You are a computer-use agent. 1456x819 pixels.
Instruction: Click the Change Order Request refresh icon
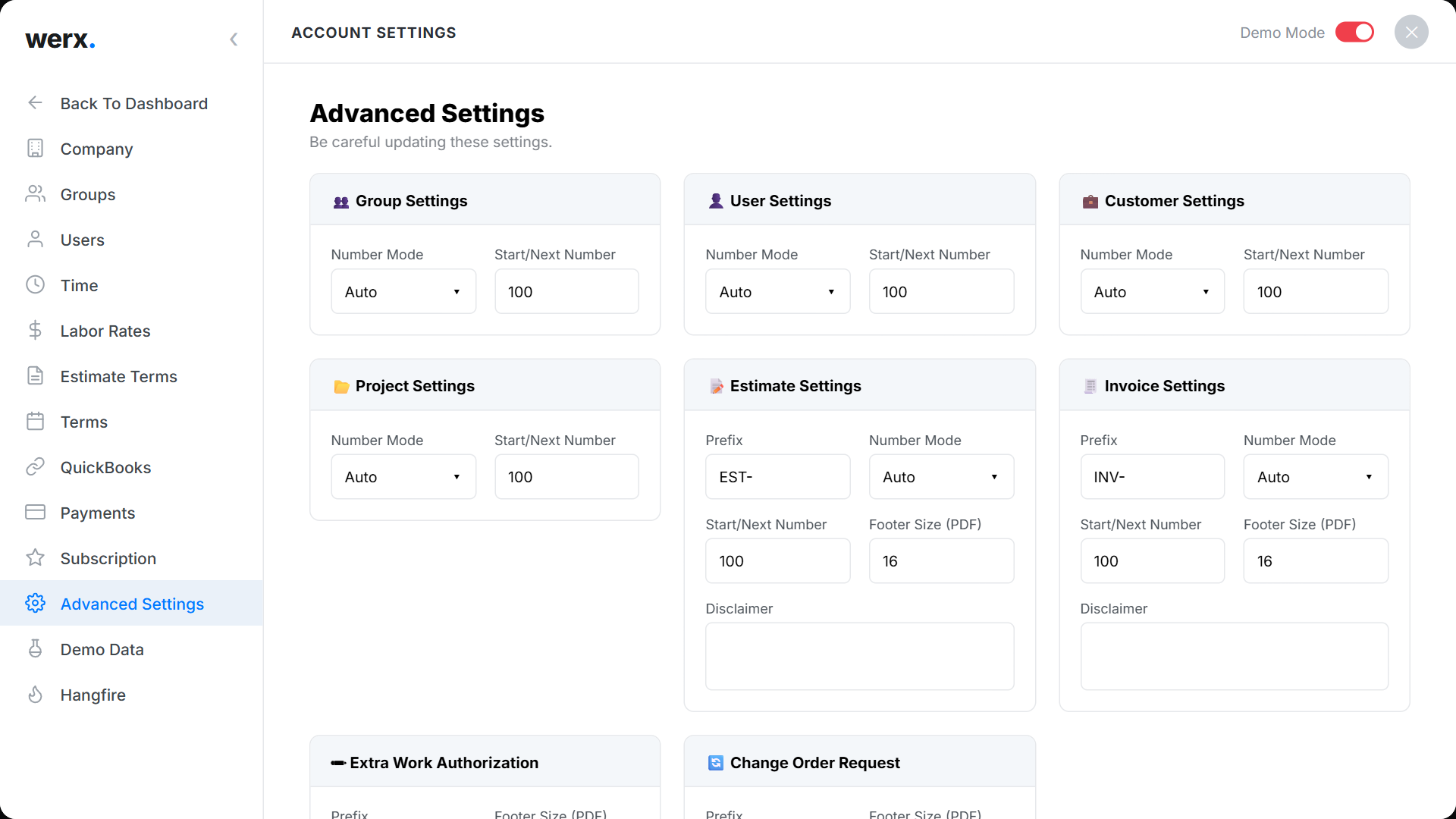point(716,763)
